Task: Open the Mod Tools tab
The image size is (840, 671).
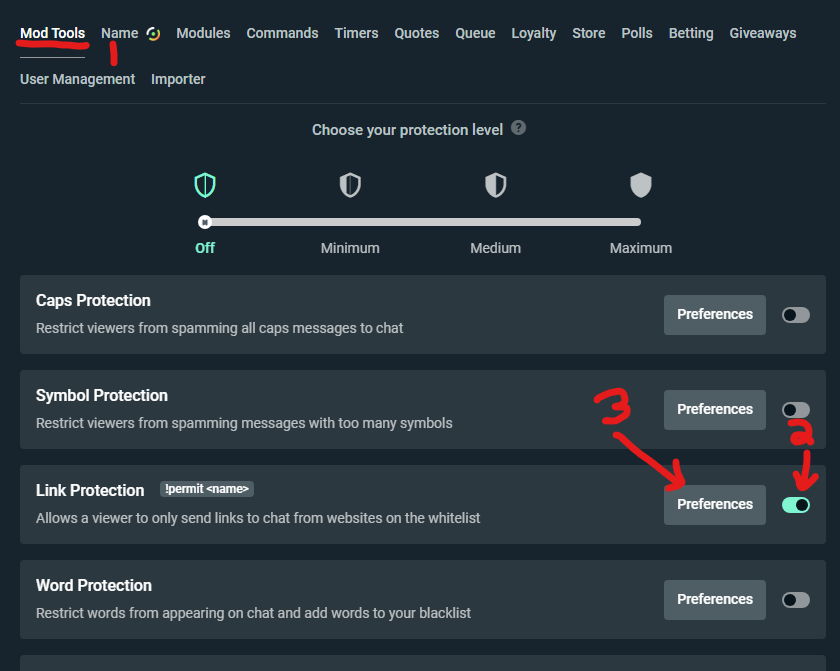Action: [x=52, y=33]
